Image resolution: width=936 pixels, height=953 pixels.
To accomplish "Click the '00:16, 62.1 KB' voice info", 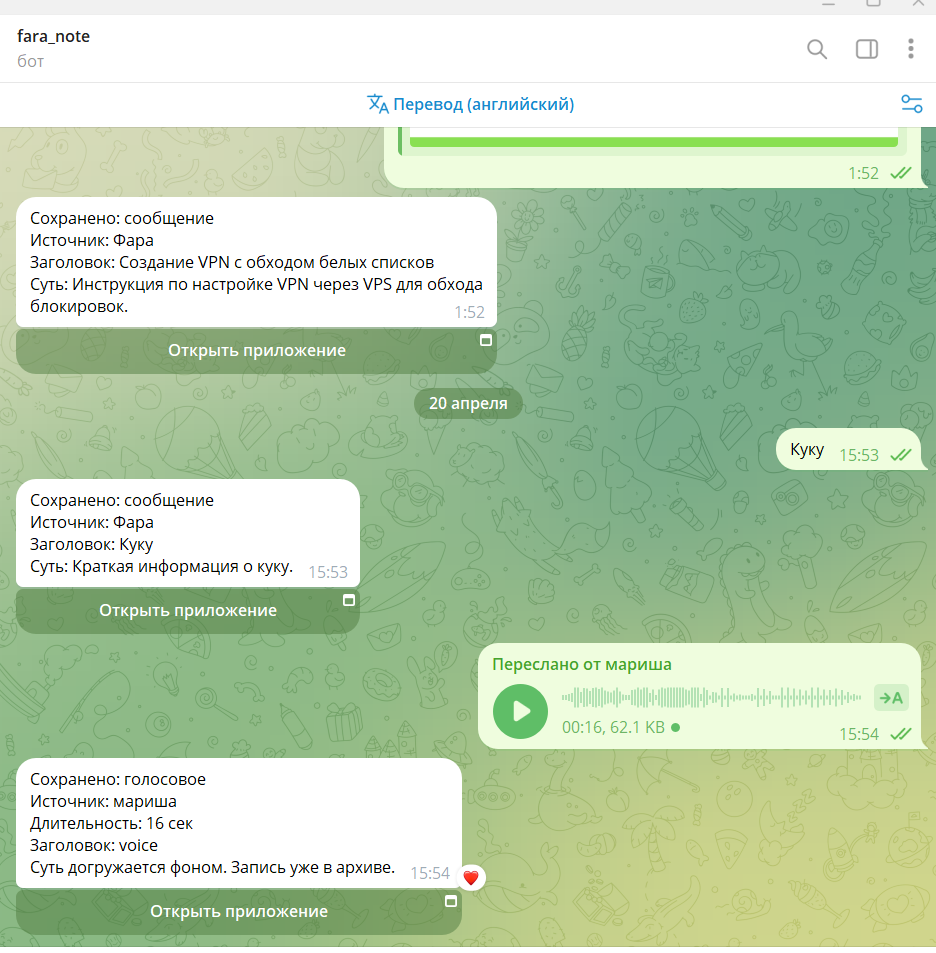I will 613,728.
